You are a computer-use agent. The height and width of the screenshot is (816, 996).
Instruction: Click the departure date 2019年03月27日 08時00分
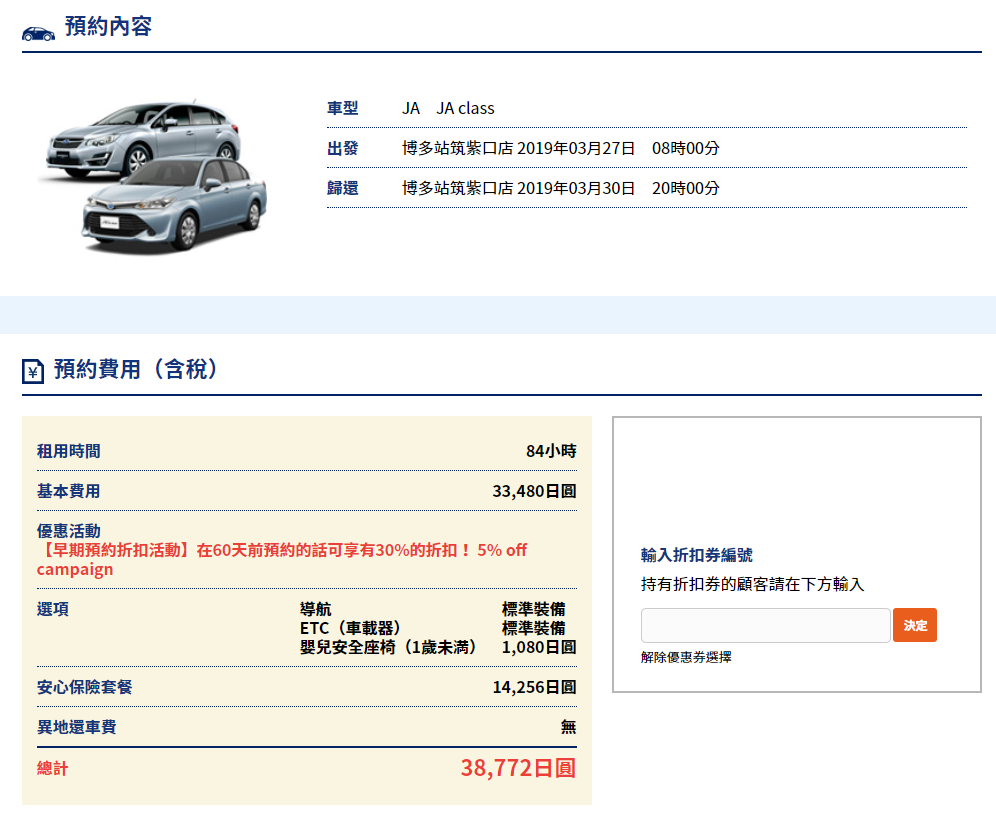click(618, 149)
